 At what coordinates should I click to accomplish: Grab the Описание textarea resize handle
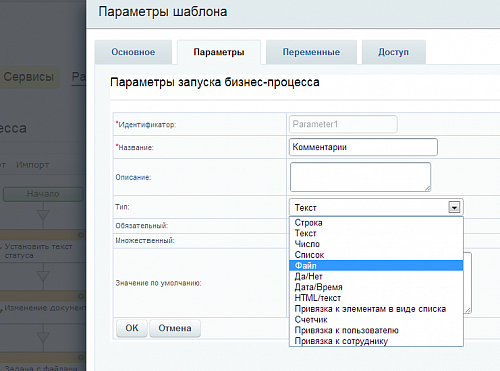[x=428, y=189]
